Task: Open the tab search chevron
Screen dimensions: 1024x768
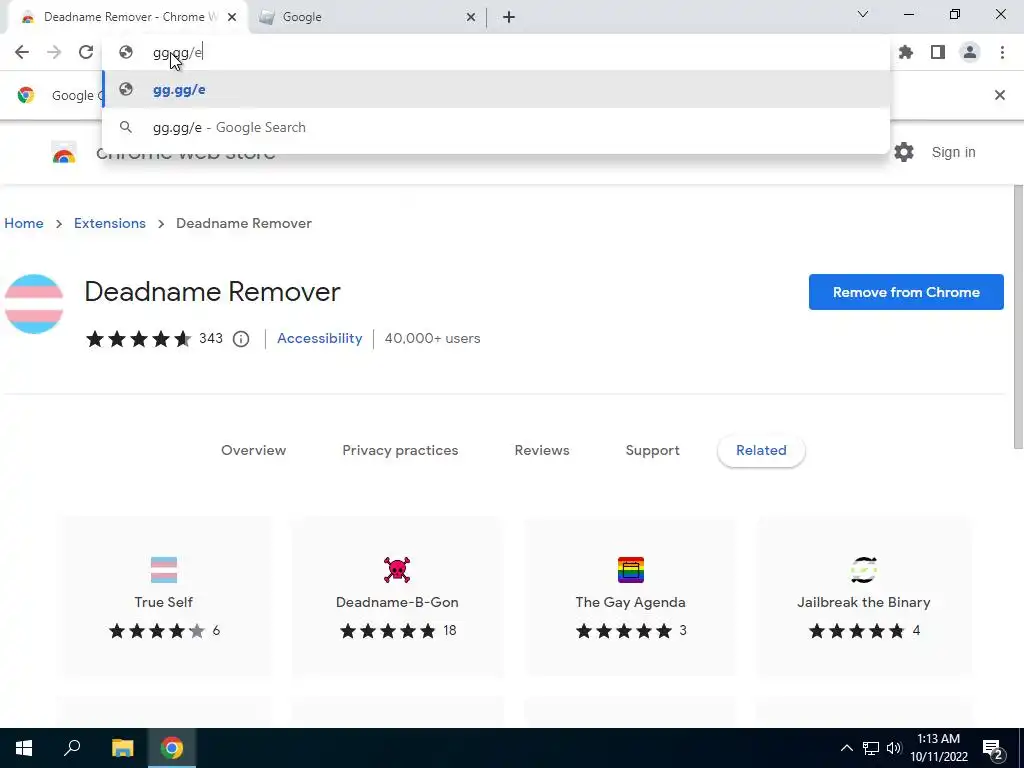Action: (x=863, y=14)
